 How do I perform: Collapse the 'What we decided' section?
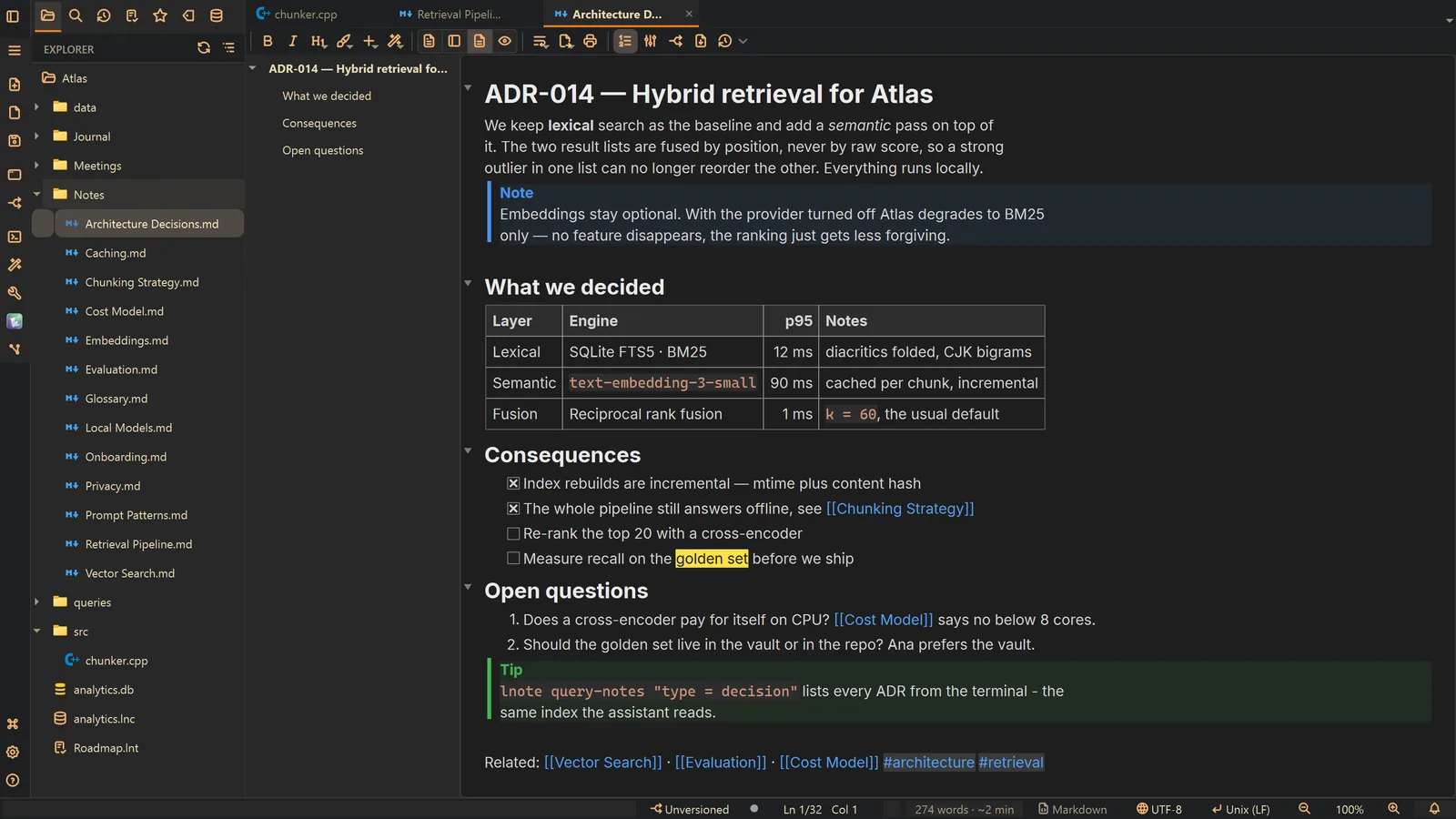[x=468, y=284]
